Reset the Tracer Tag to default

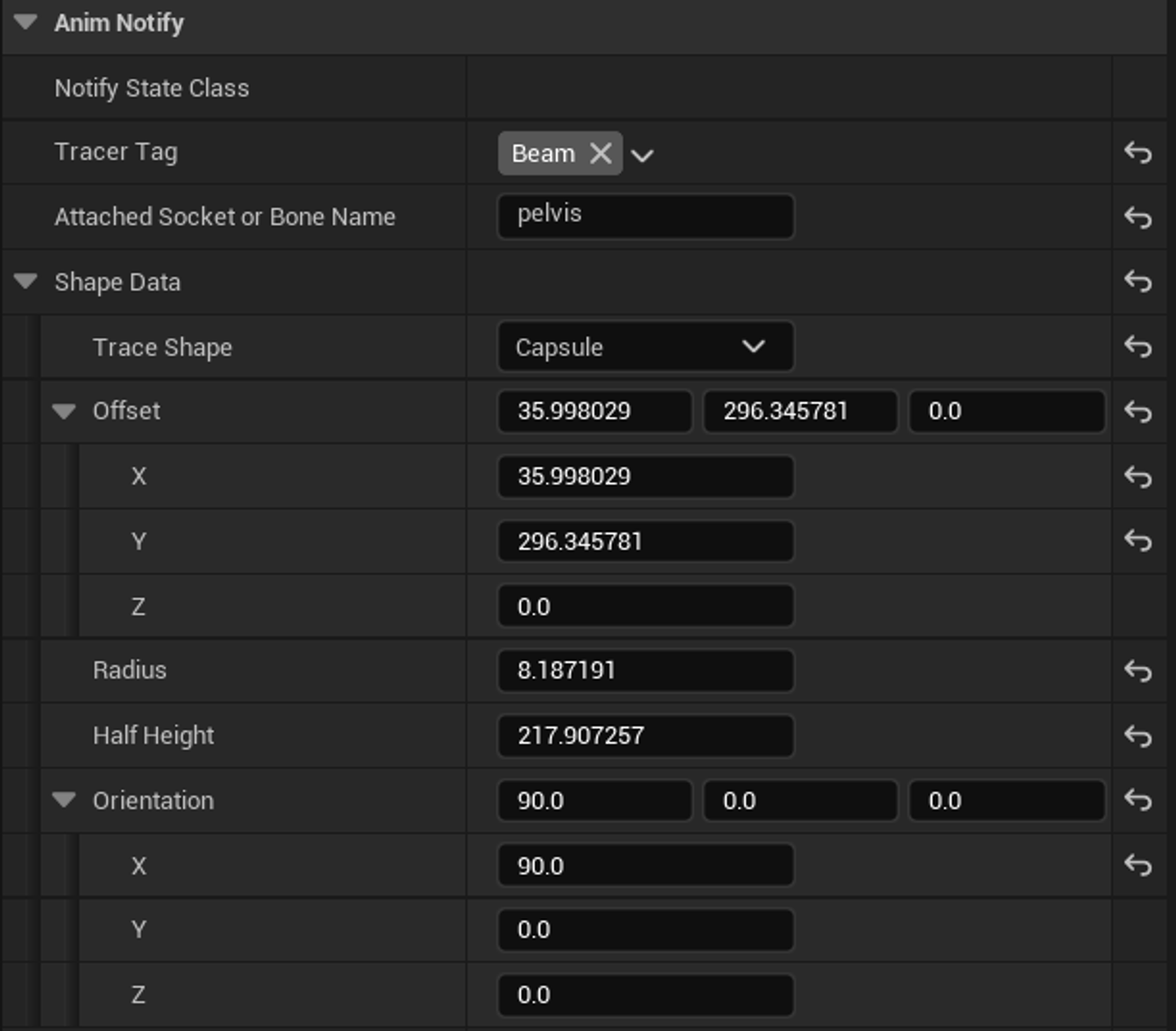pos(1137,152)
